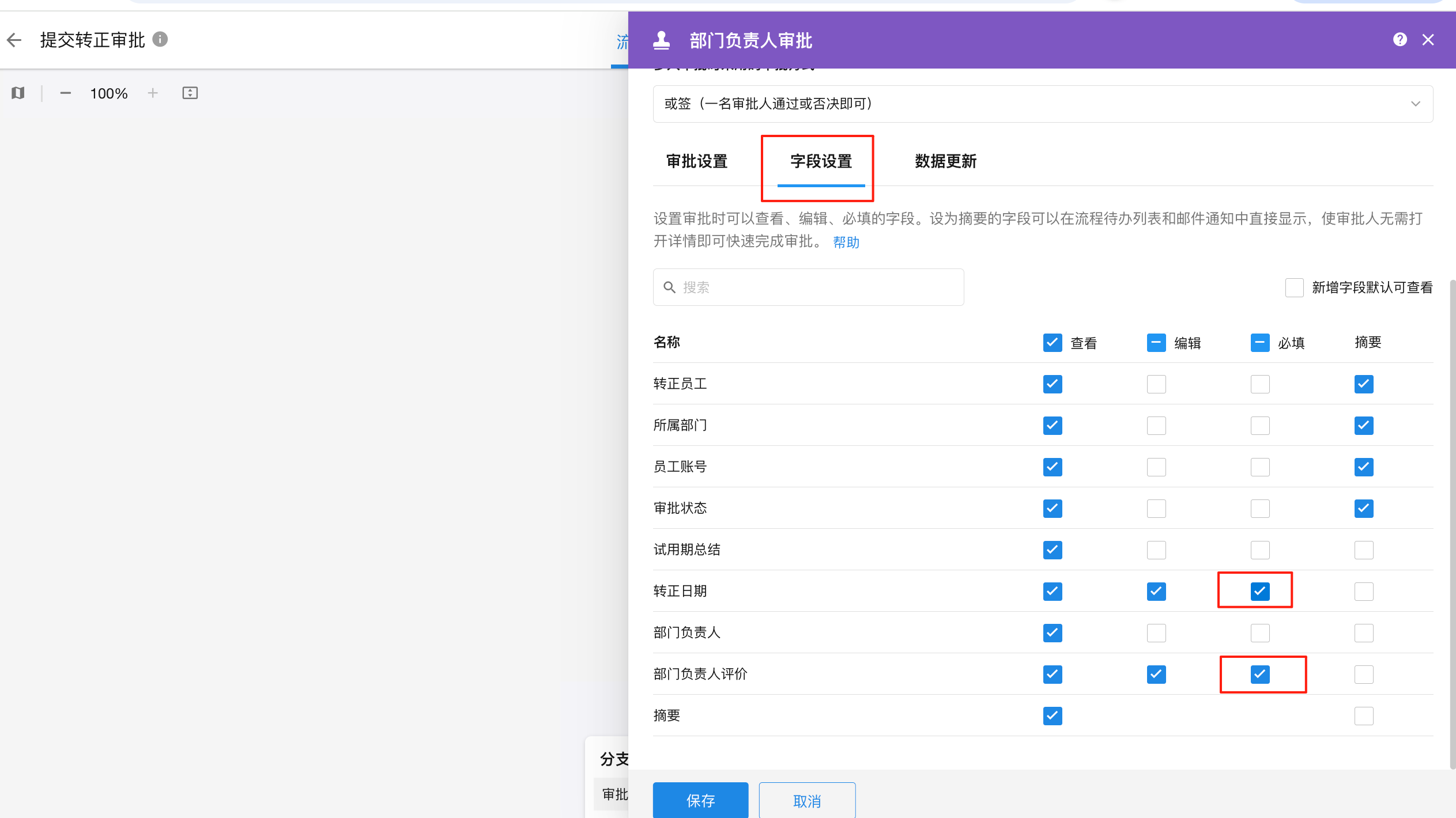Focus the 搜索 field search box
The height and width of the screenshot is (818, 1456).
coord(808,287)
